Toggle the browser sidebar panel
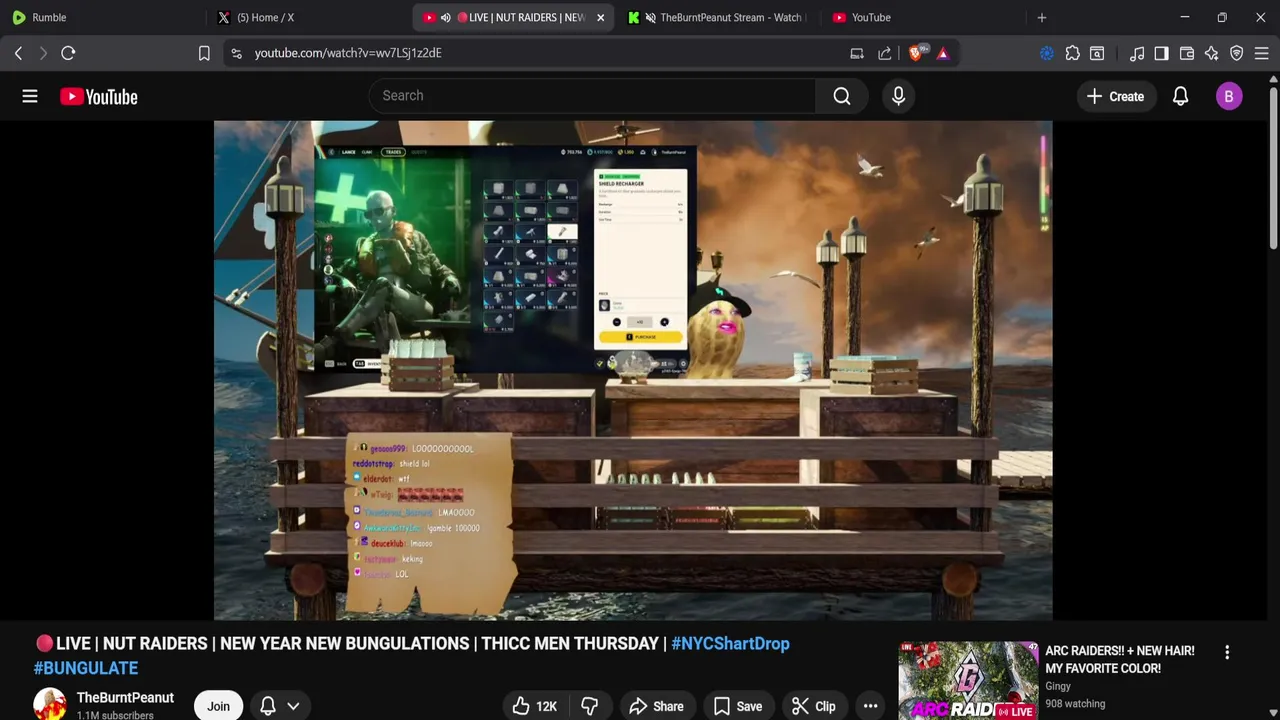 tap(1161, 53)
